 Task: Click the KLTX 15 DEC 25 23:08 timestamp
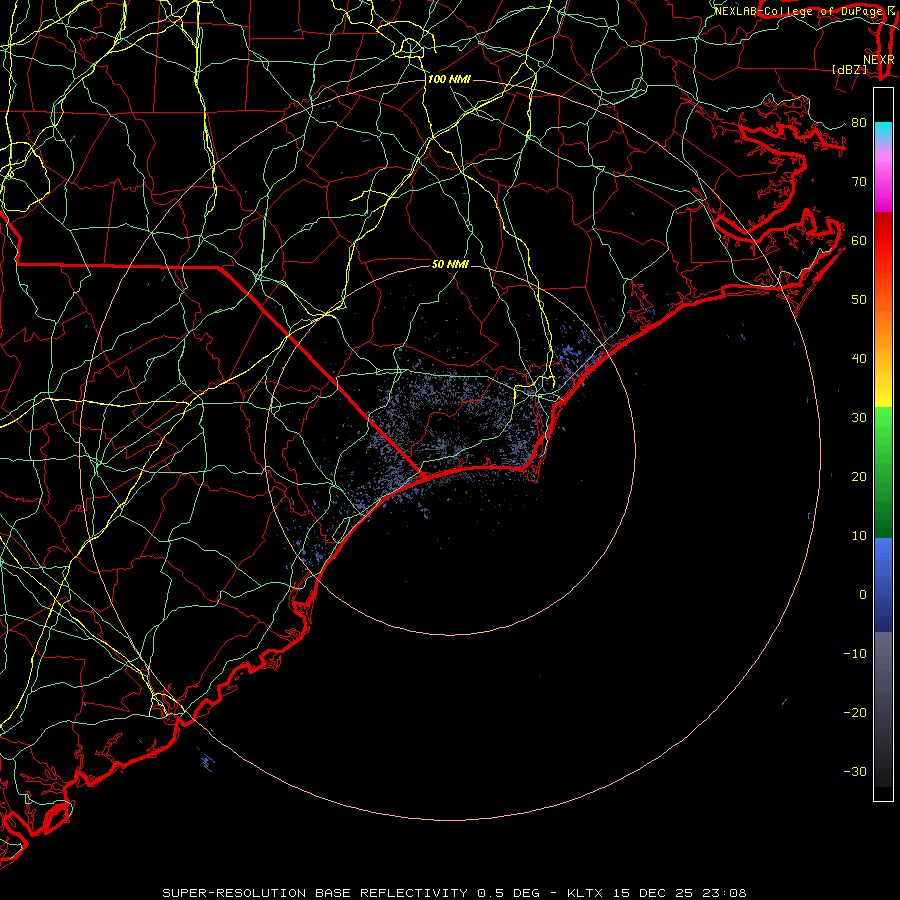(x=657, y=893)
